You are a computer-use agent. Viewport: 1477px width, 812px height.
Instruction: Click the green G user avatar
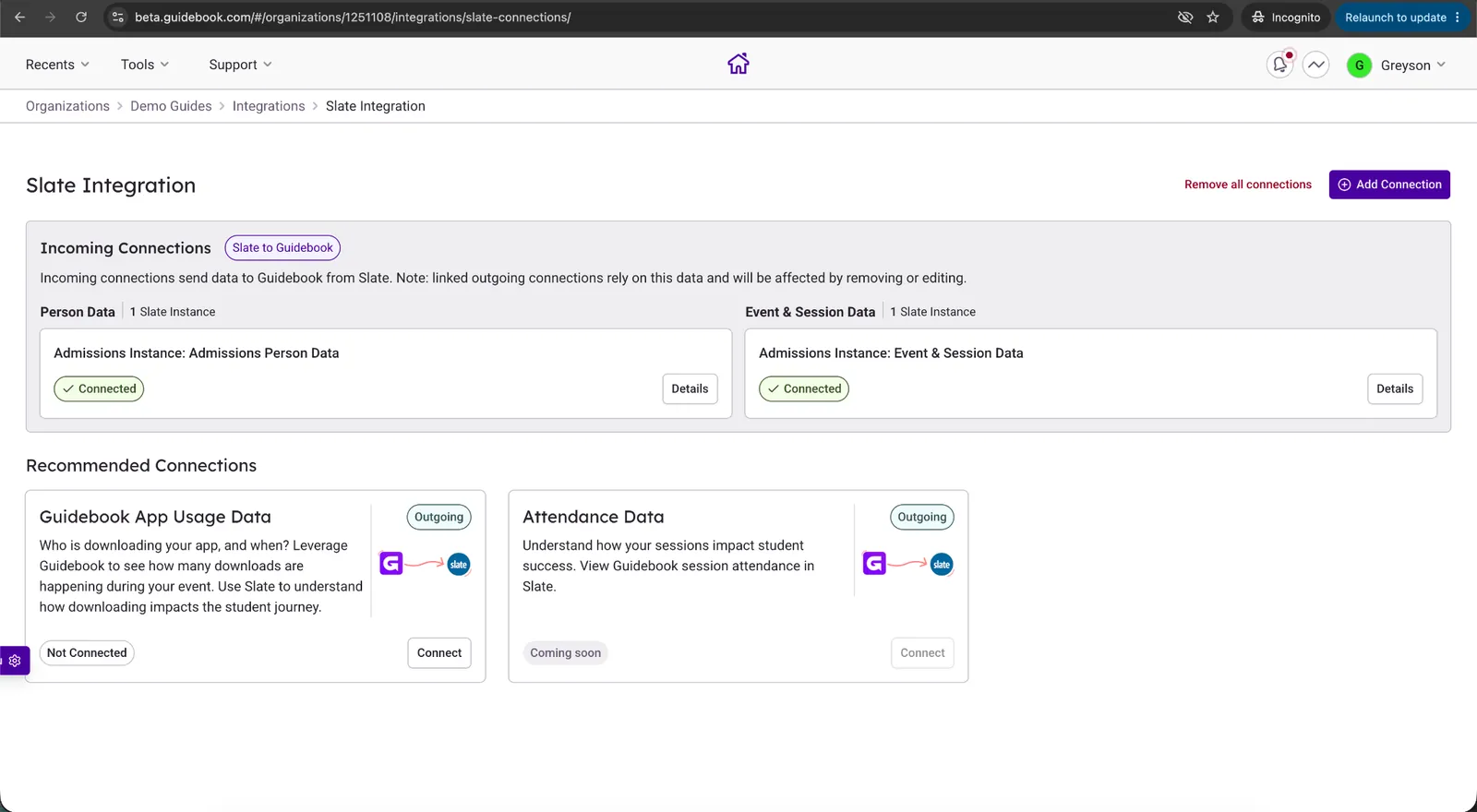click(1359, 66)
